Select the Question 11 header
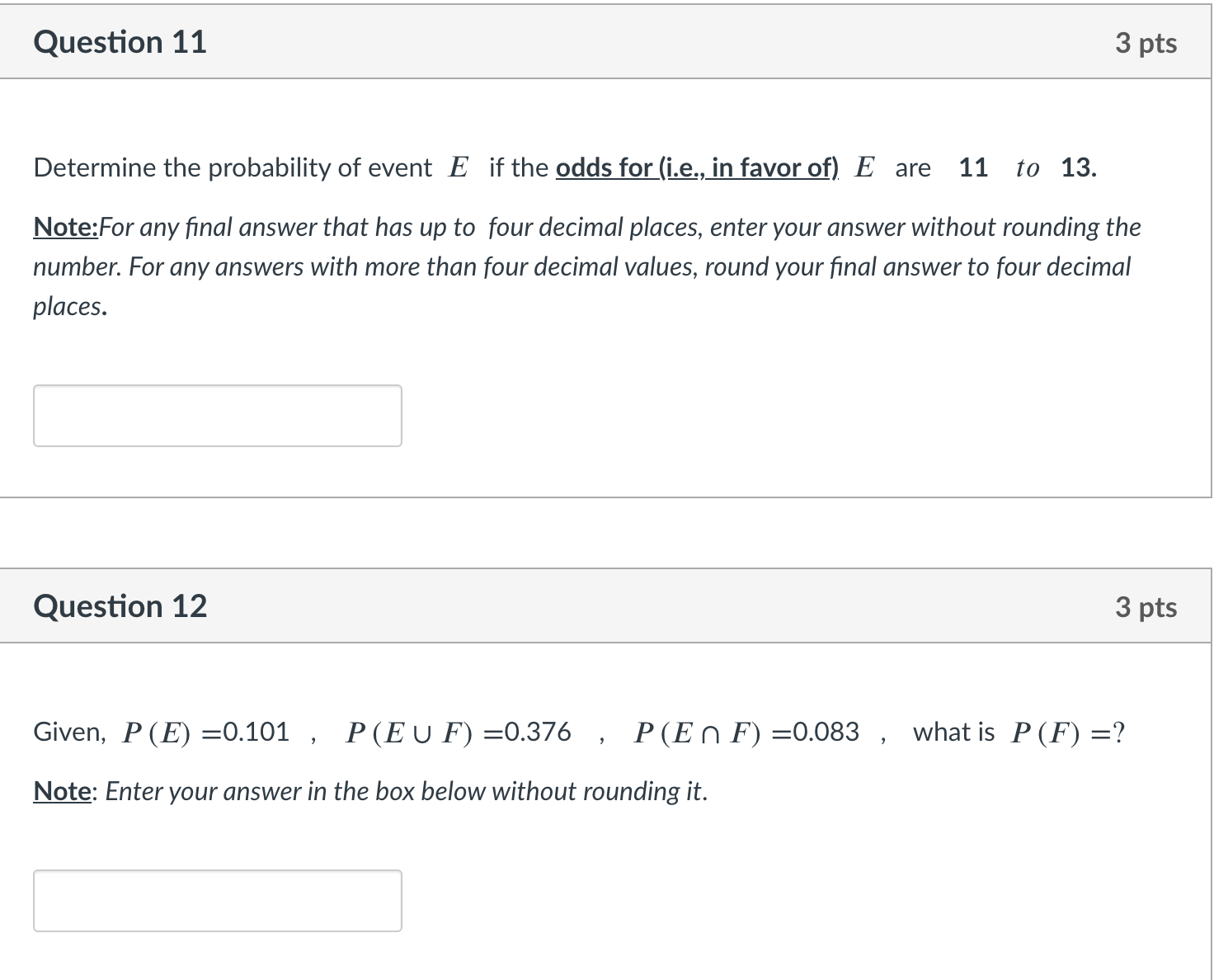The width and height of the screenshot is (1214, 980). point(120,42)
